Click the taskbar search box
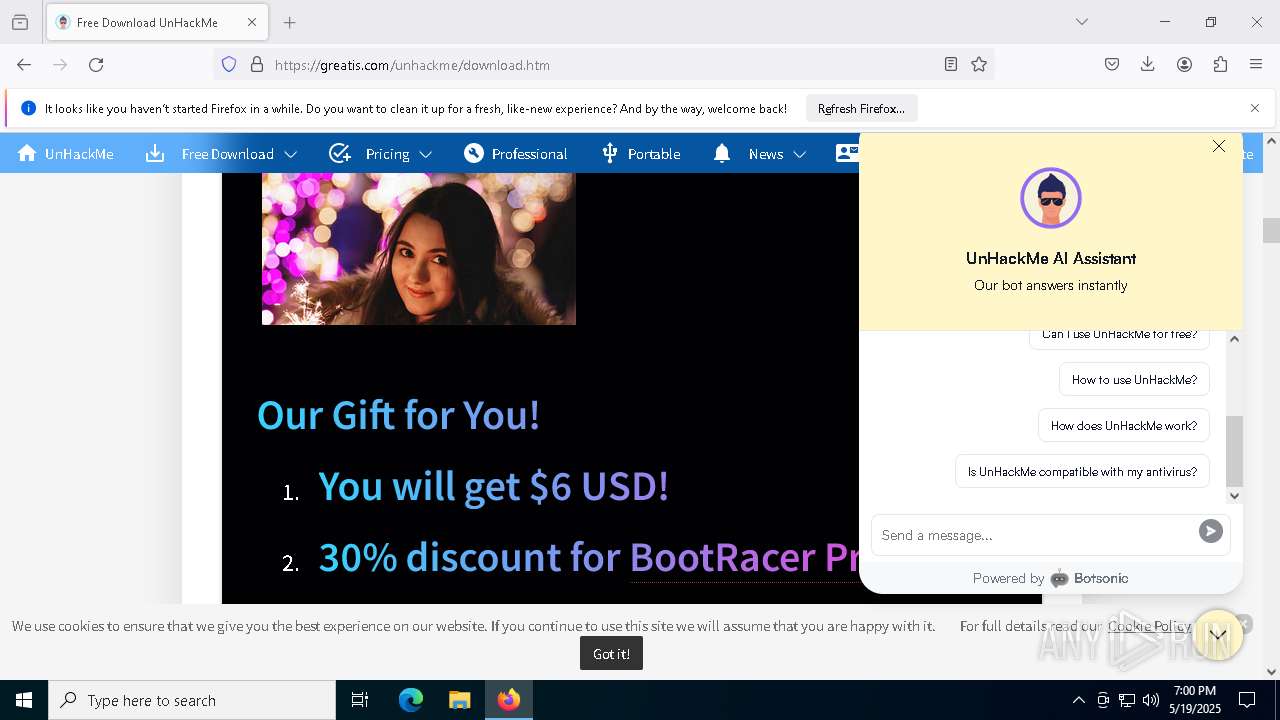The height and width of the screenshot is (720, 1280). [192, 700]
